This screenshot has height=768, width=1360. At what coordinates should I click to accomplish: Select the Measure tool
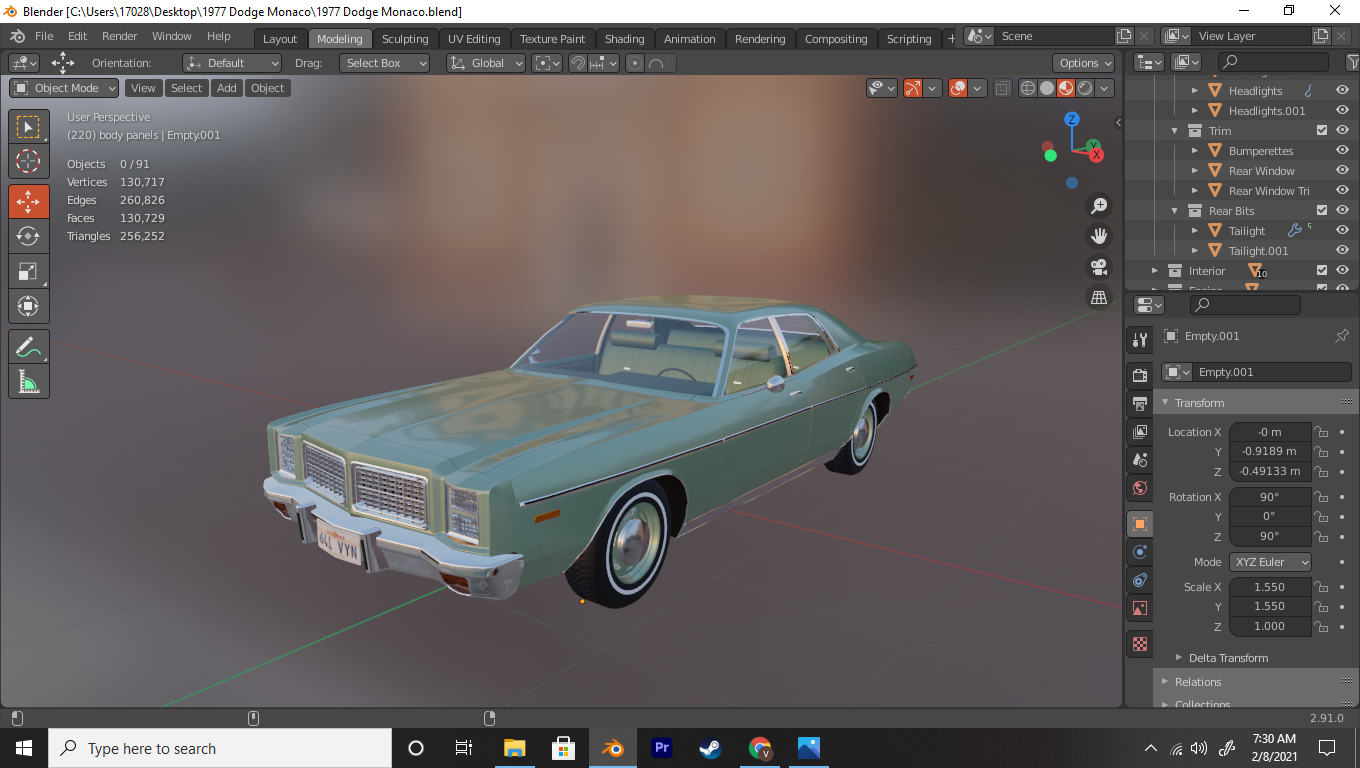[x=29, y=381]
